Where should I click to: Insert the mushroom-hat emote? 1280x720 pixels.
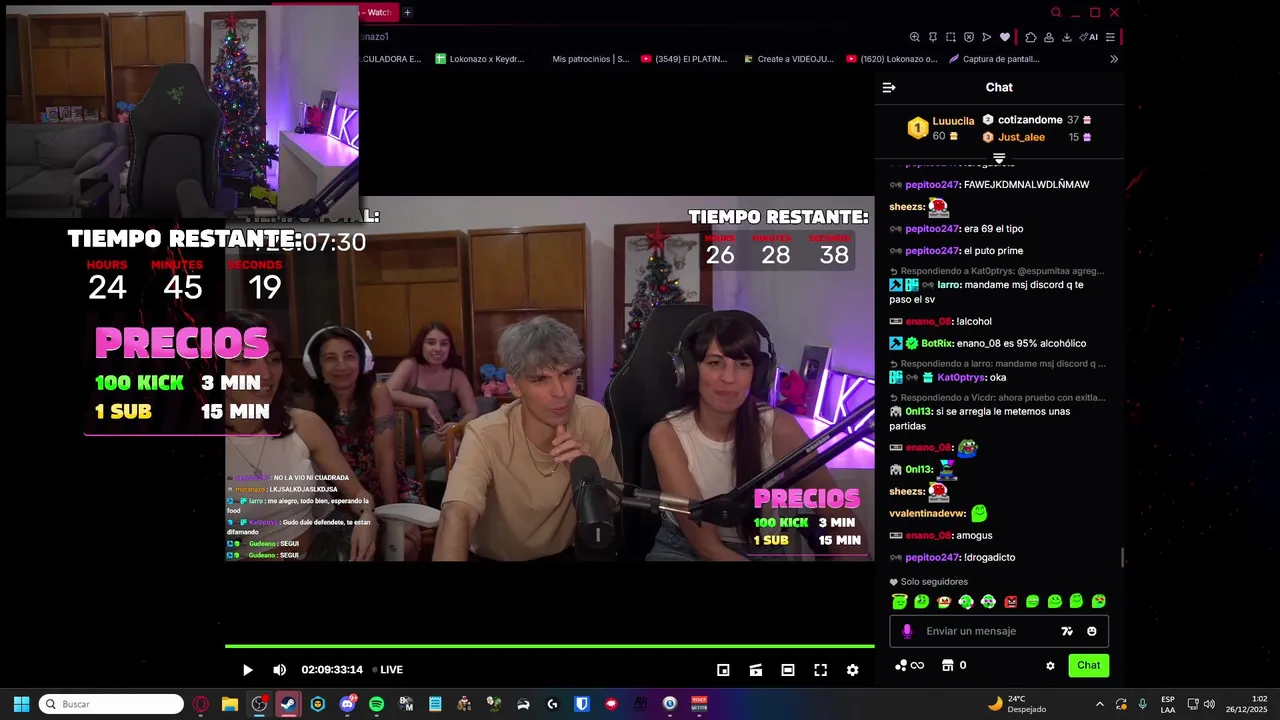(x=943, y=601)
